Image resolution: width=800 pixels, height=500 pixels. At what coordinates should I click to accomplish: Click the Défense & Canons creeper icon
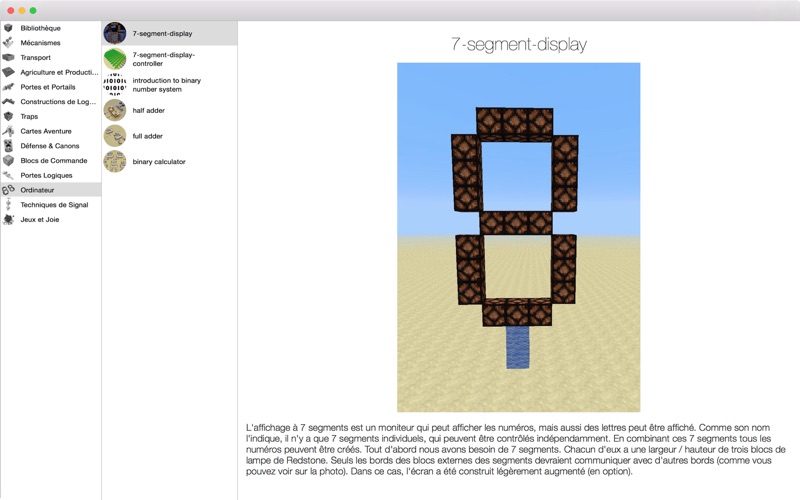coord(8,146)
